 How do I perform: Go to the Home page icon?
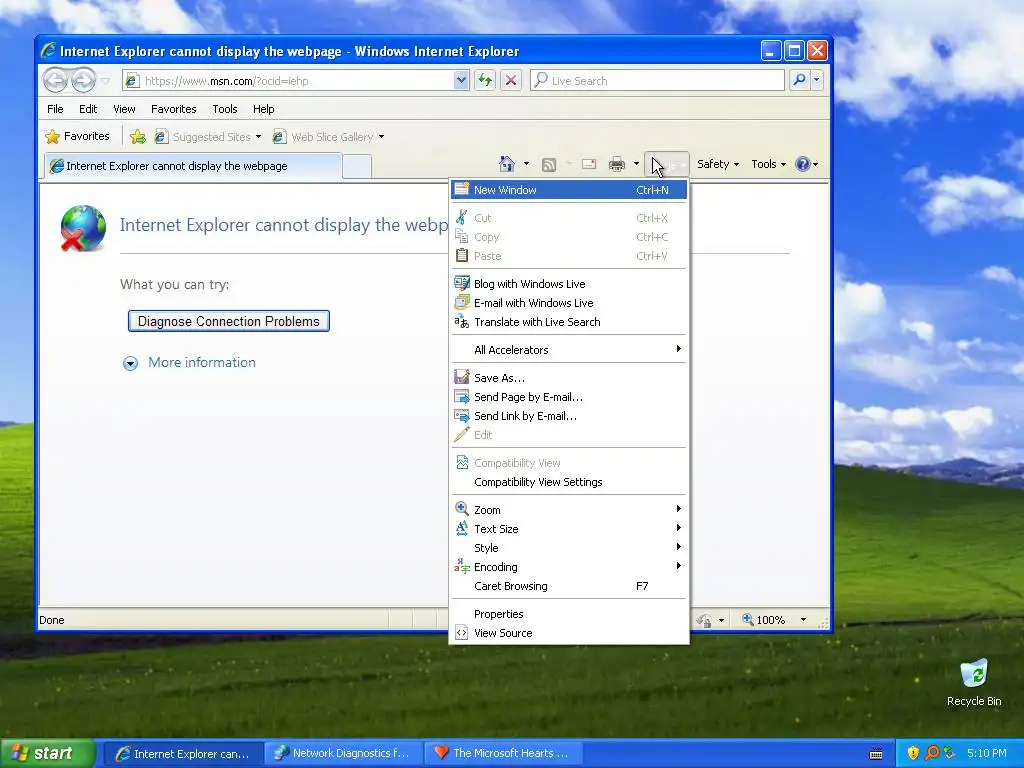(x=507, y=164)
